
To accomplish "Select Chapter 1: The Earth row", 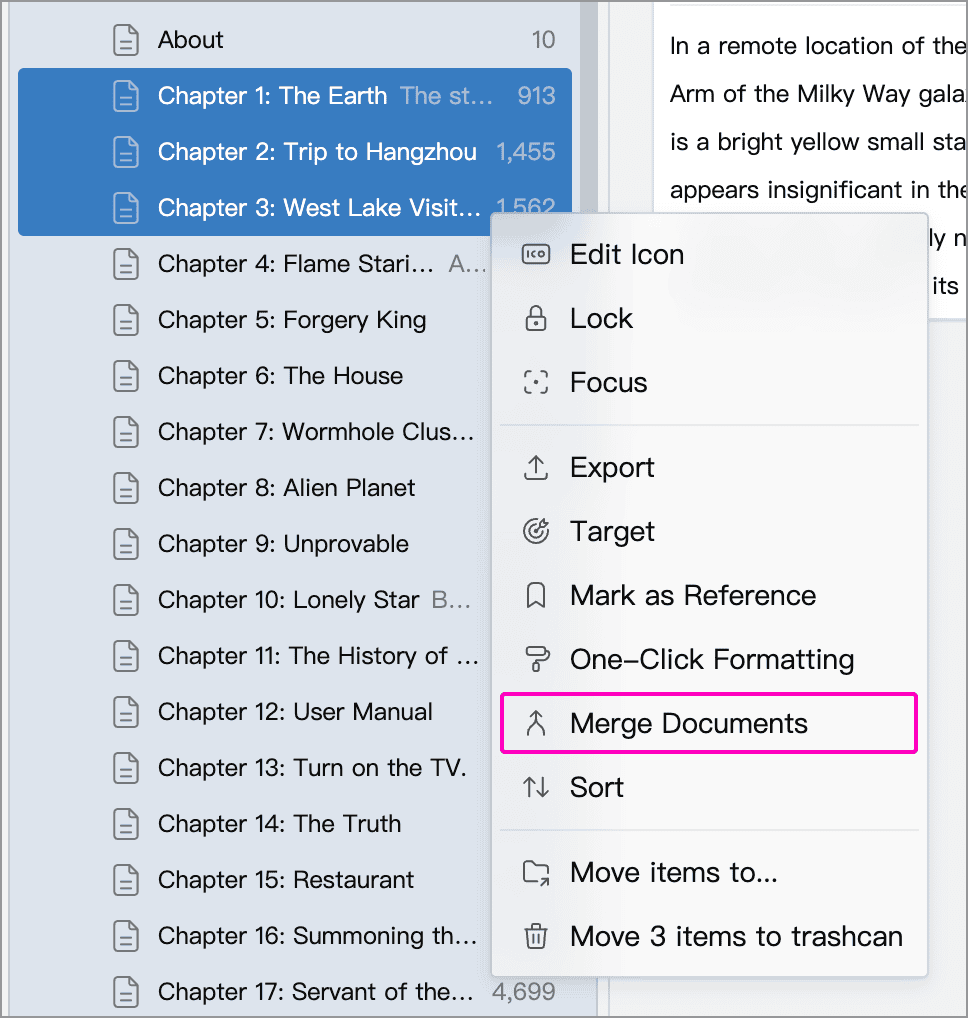I will (295, 96).
